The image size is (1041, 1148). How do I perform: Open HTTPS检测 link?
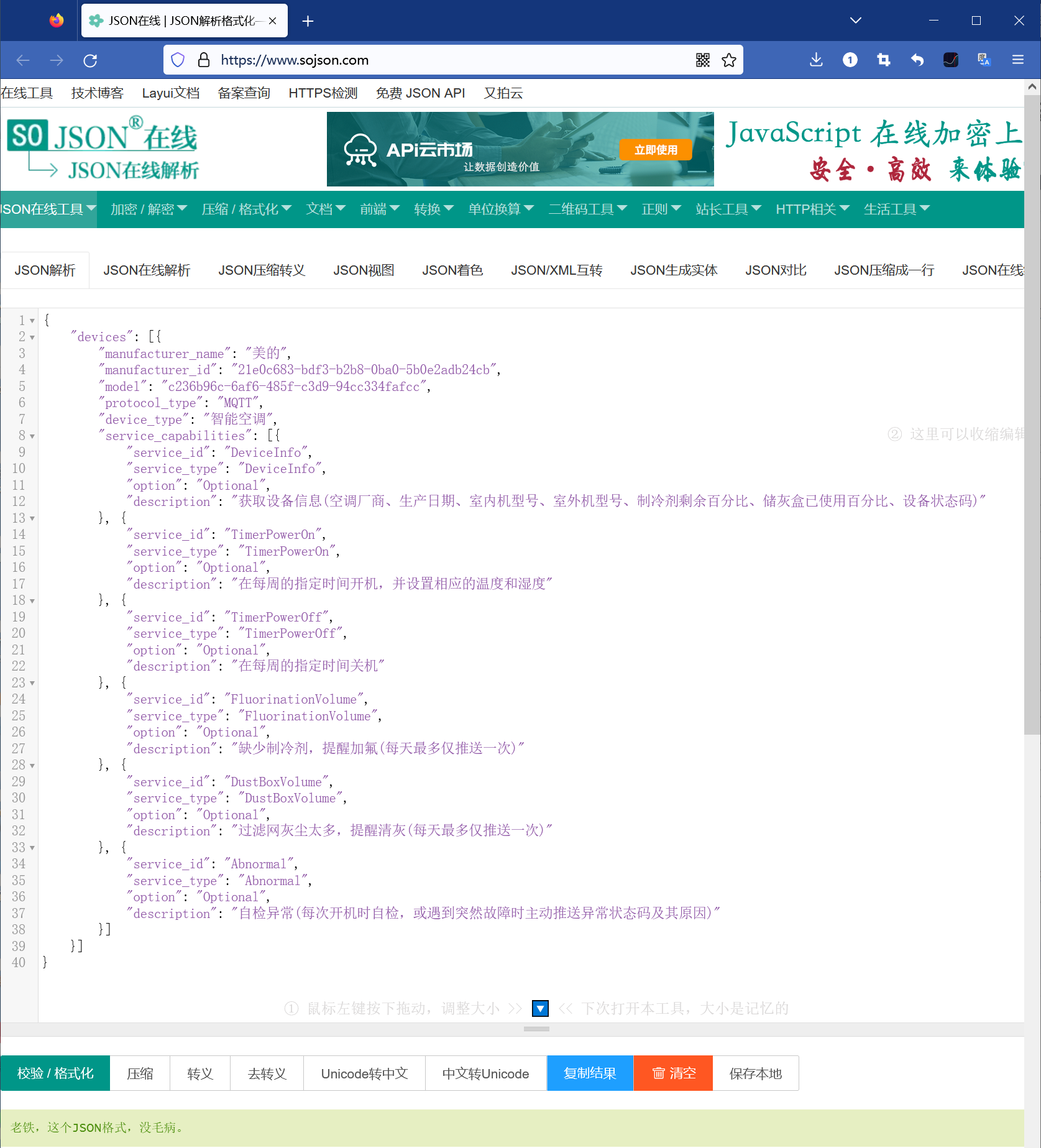pos(323,93)
